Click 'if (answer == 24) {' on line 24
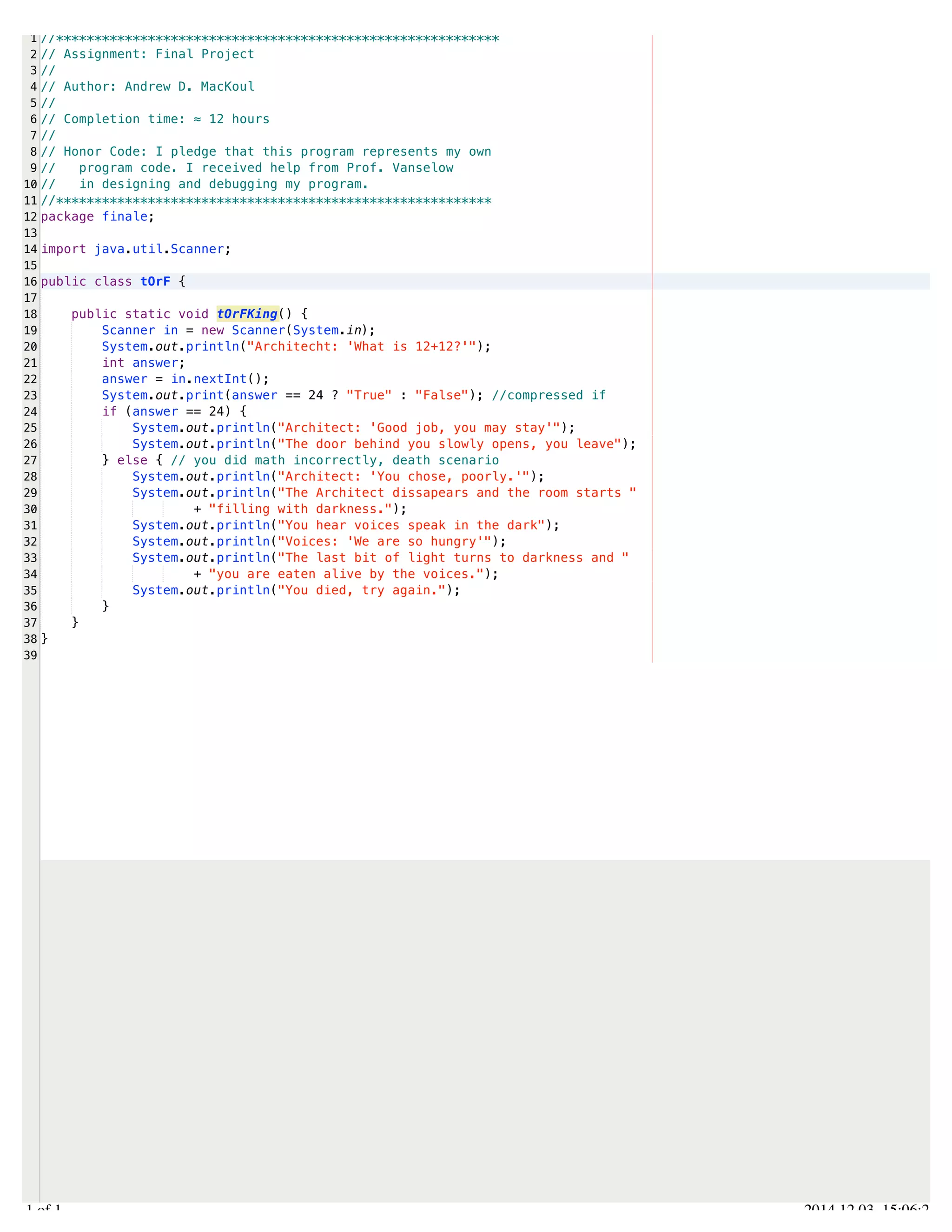The image size is (952, 1232). click(x=174, y=412)
